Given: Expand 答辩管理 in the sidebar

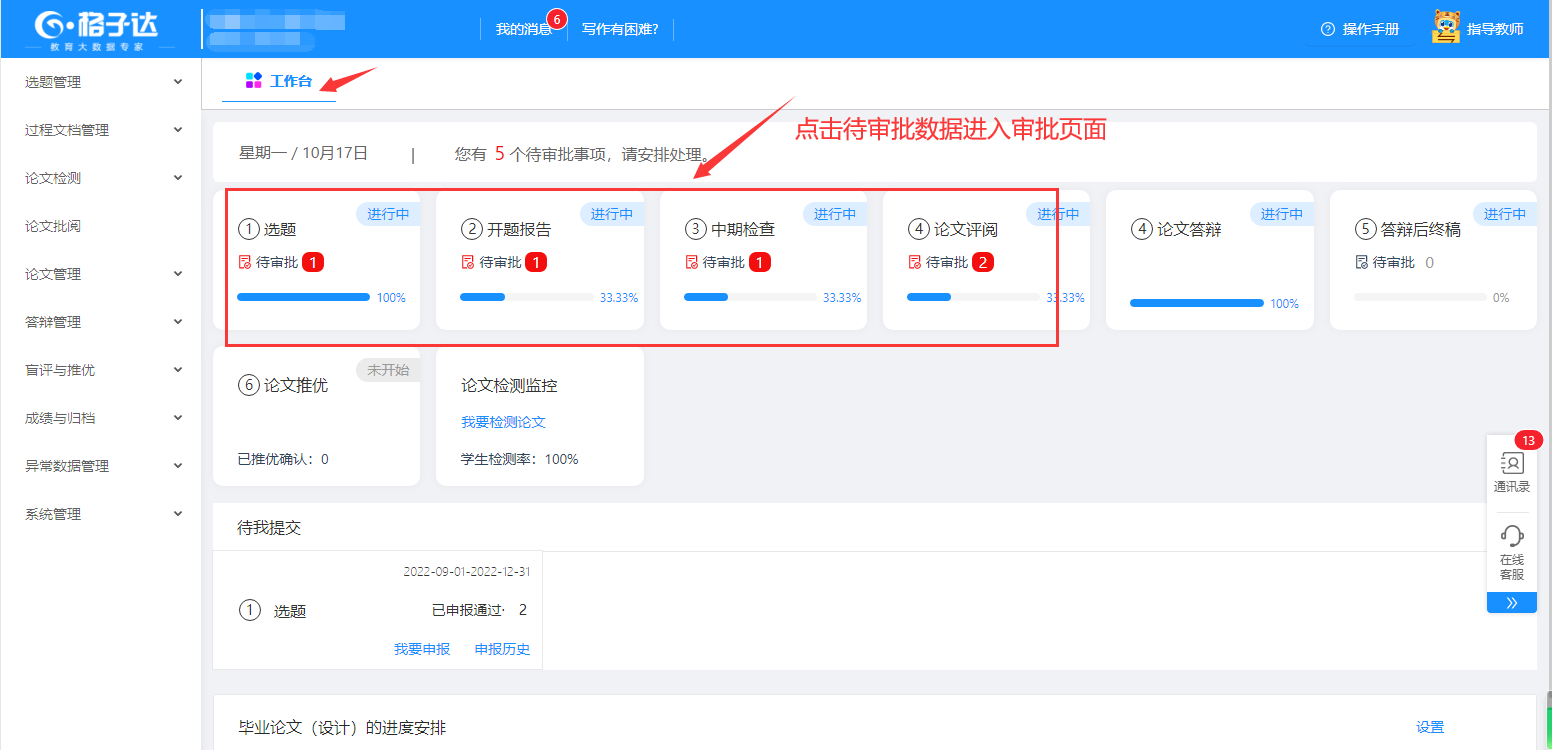Looking at the screenshot, I should coord(178,322).
